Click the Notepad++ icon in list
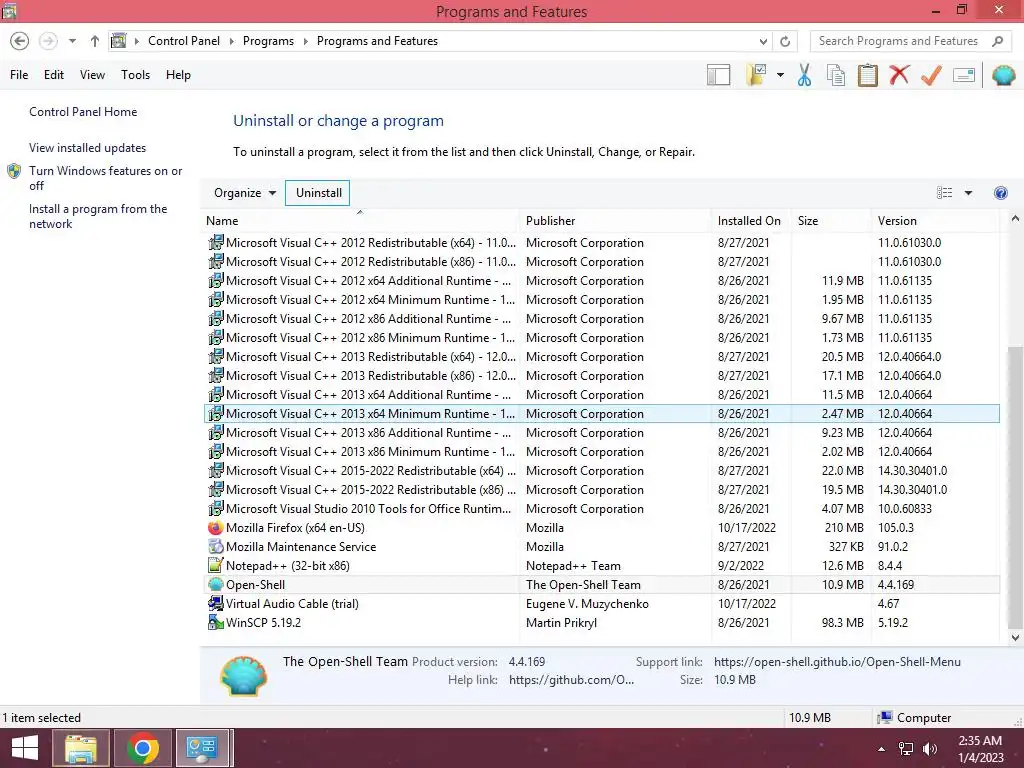 point(216,566)
